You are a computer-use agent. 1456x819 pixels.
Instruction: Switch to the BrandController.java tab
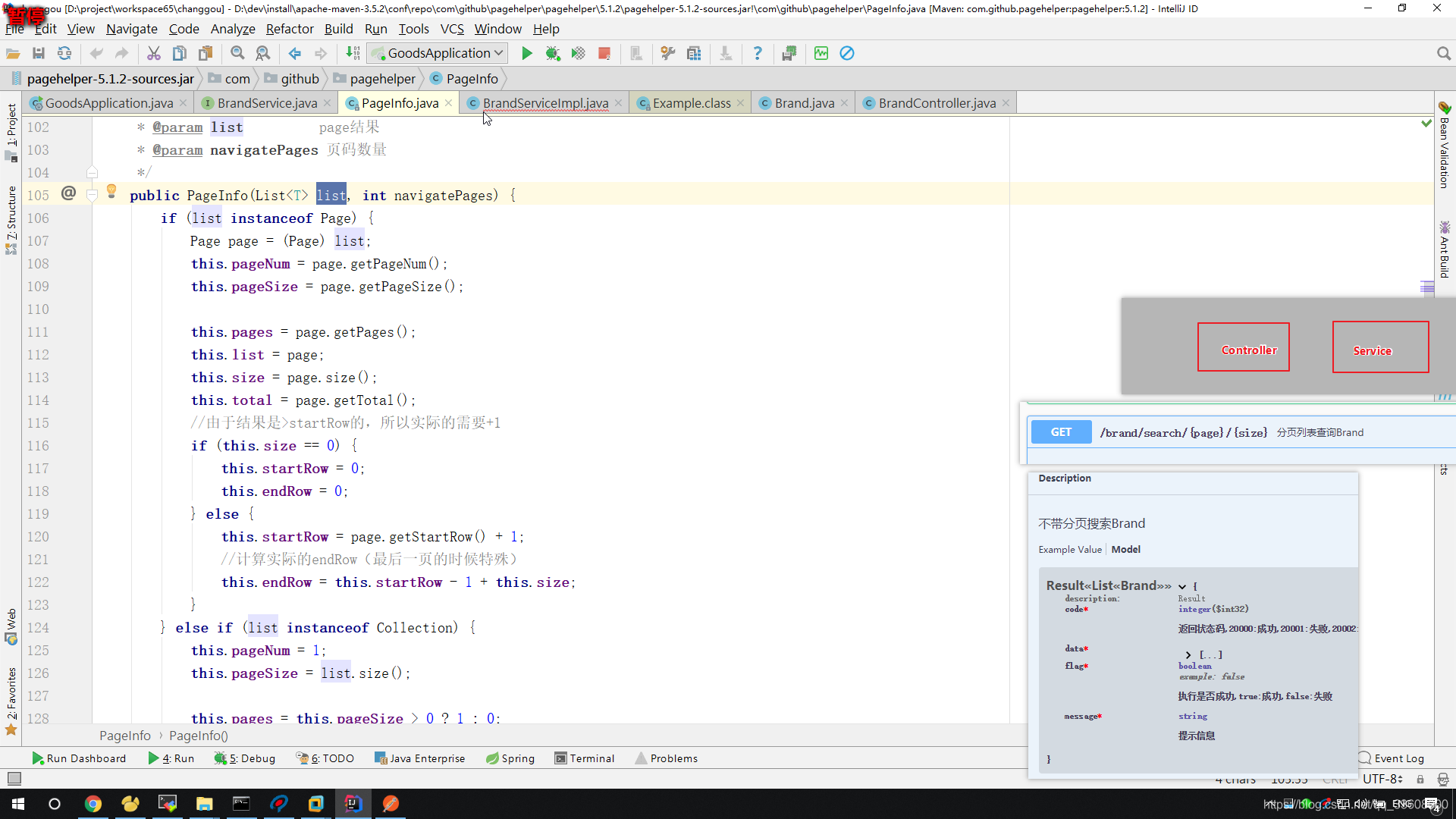click(x=937, y=103)
